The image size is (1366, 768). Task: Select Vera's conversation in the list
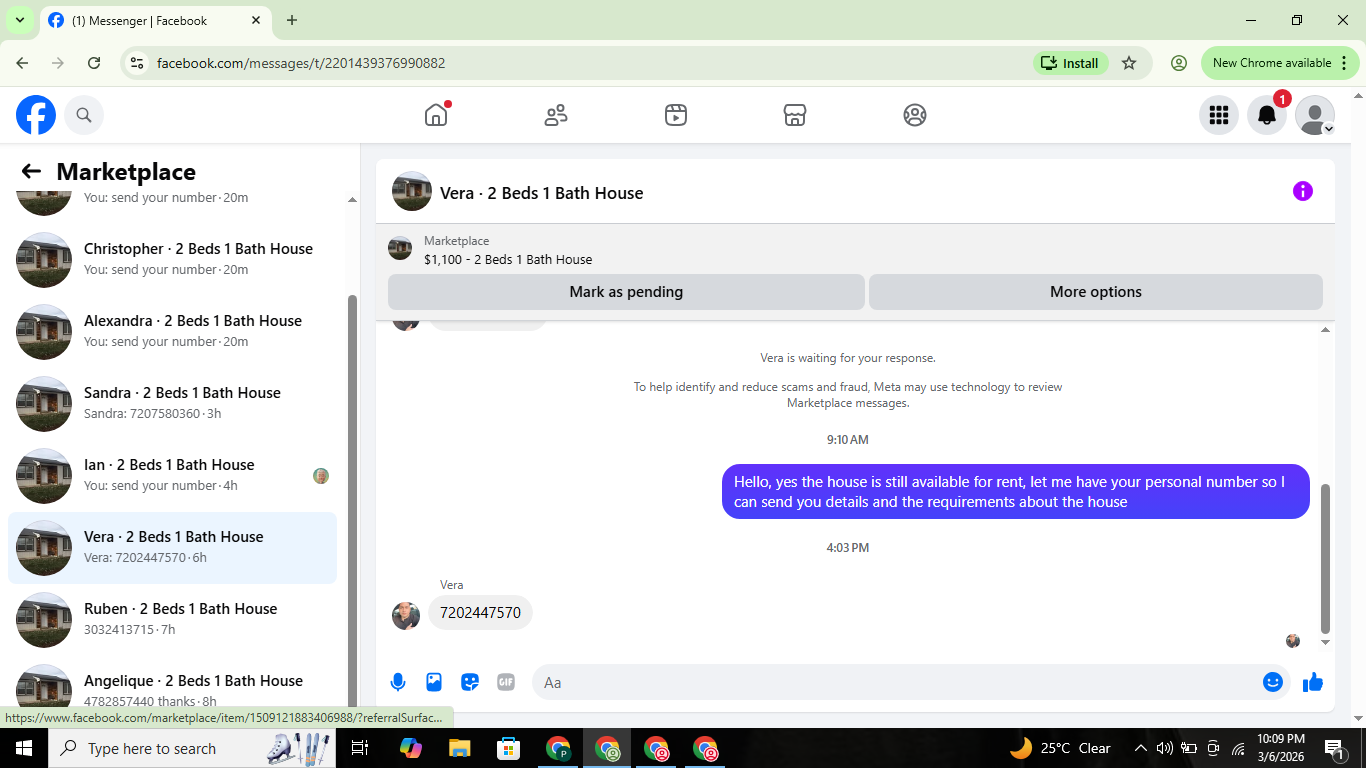coord(172,548)
